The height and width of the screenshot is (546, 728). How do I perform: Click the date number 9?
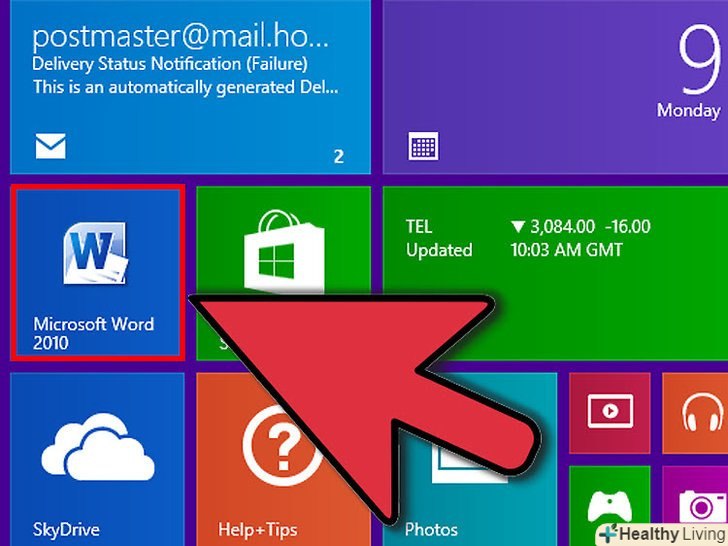pos(700,59)
